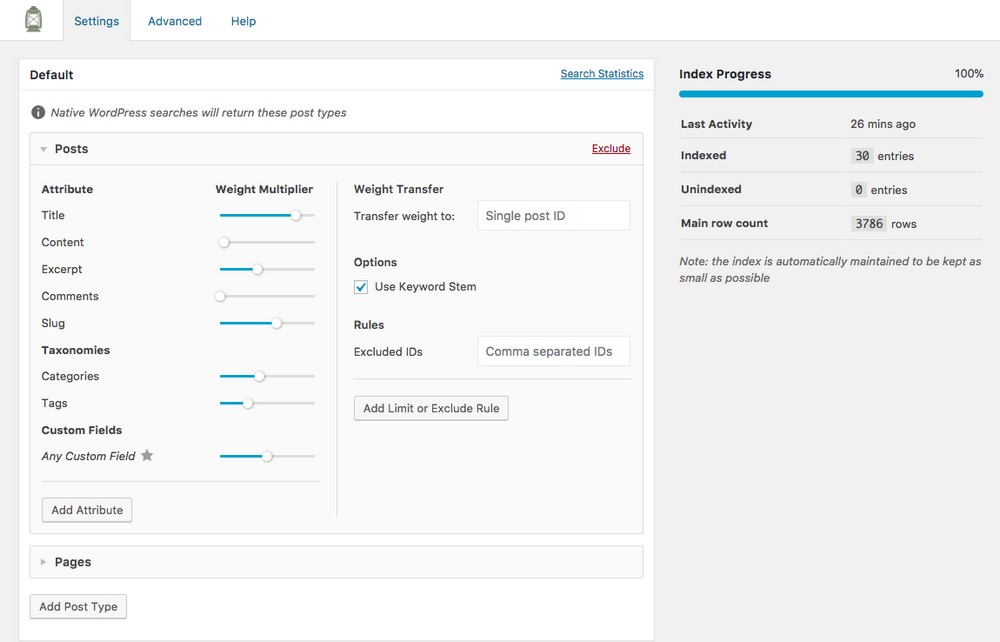Open the Help tab

click(x=243, y=21)
